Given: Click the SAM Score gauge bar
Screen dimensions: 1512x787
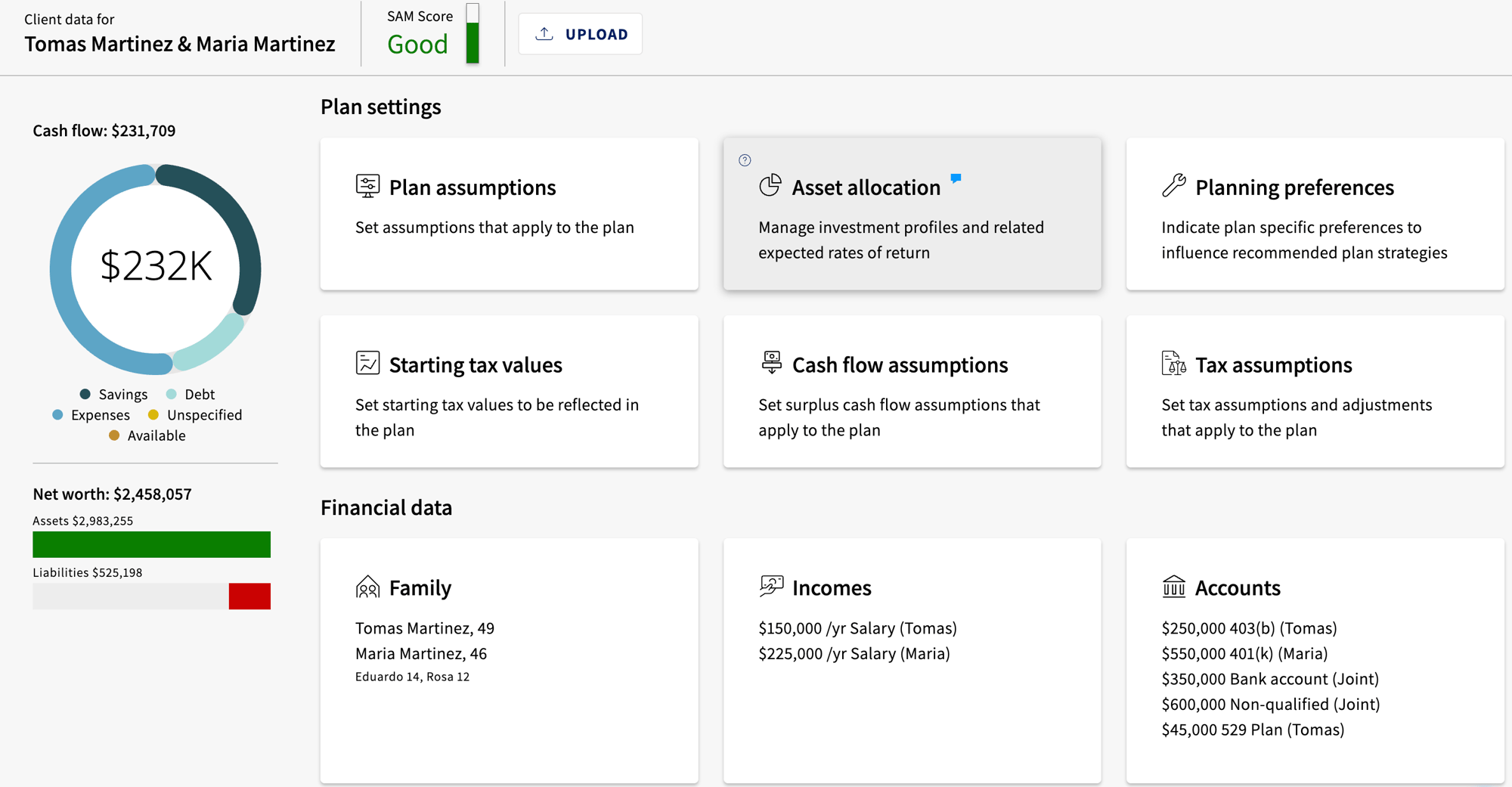Looking at the screenshot, I should pyautogui.click(x=473, y=33).
